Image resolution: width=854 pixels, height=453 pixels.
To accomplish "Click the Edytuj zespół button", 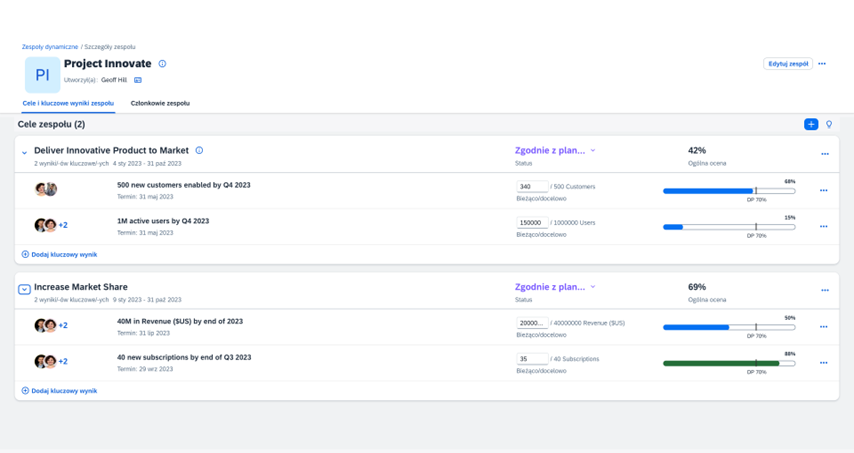I will coord(788,64).
